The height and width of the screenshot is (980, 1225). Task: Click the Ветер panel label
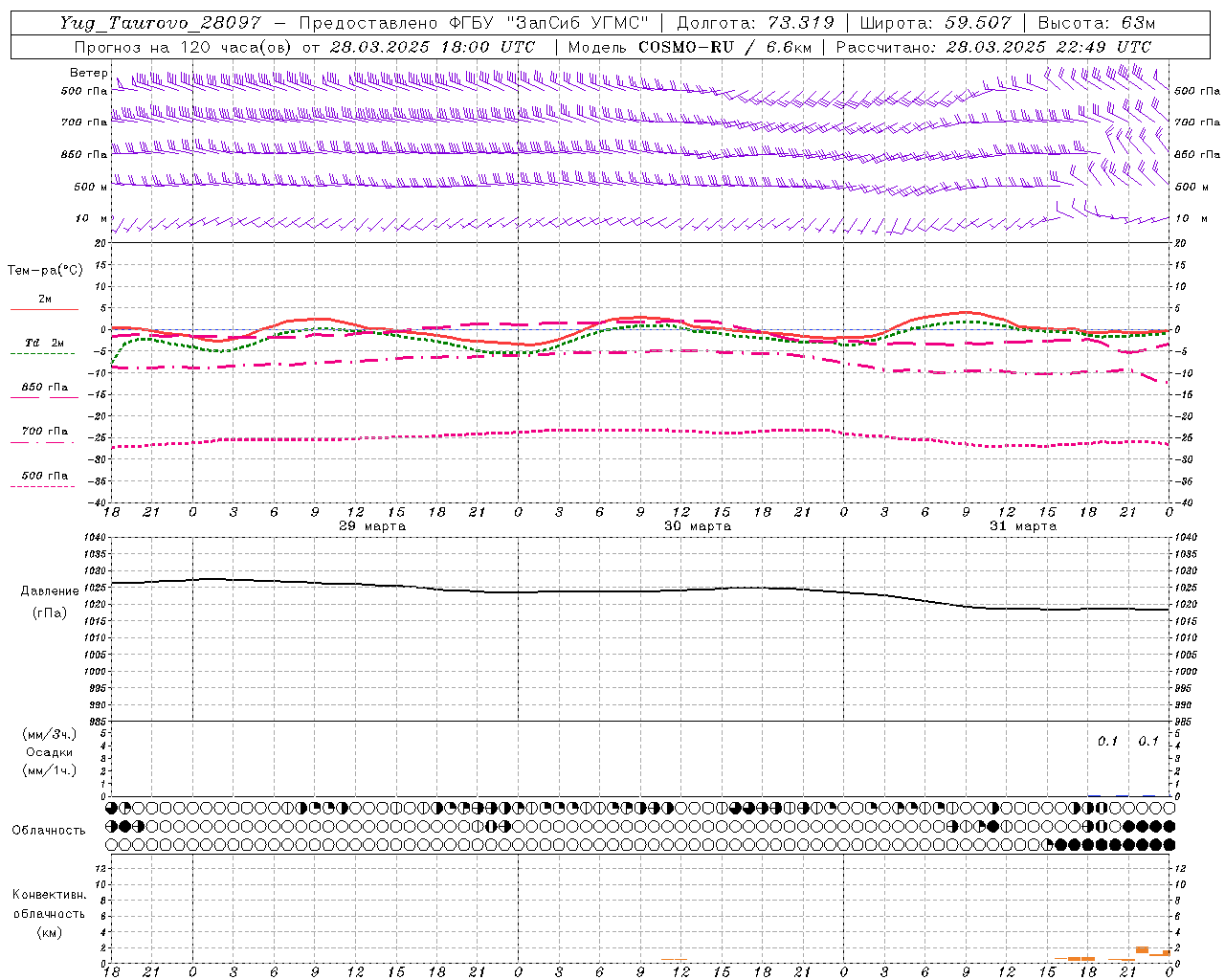pyautogui.click(x=88, y=73)
